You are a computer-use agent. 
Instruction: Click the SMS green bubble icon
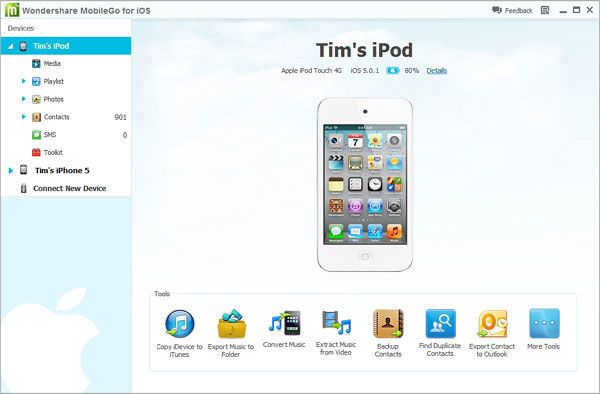pyautogui.click(x=36, y=135)
